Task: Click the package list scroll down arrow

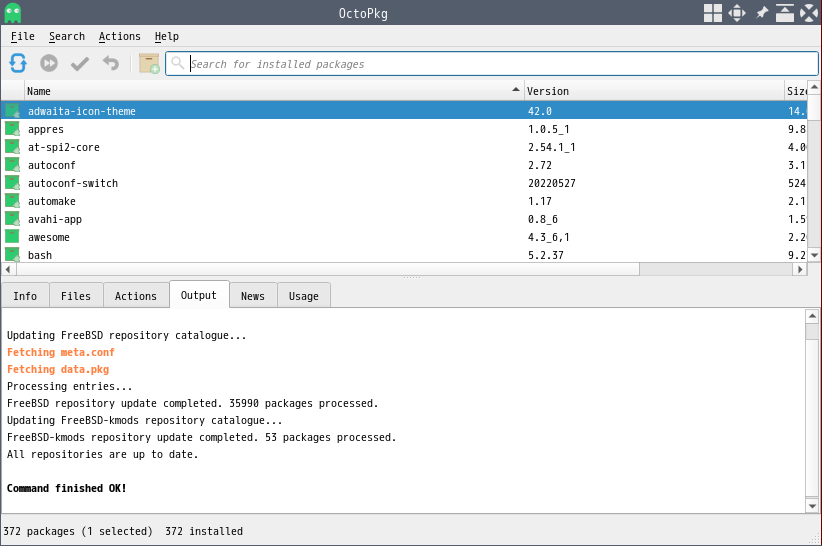Action: [814, 255]
